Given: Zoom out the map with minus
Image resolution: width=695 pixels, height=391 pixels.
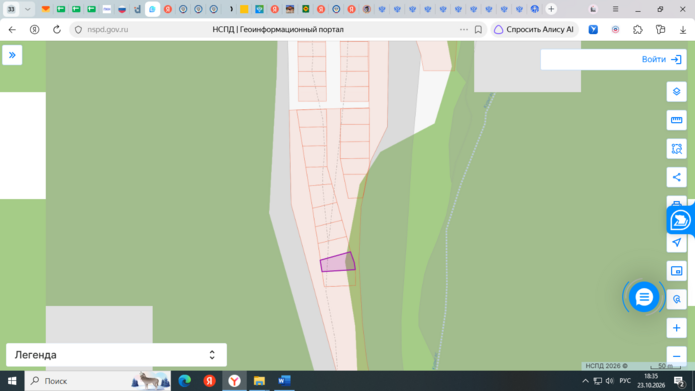Looking at the screenshot, I should (x=676, y=356).
